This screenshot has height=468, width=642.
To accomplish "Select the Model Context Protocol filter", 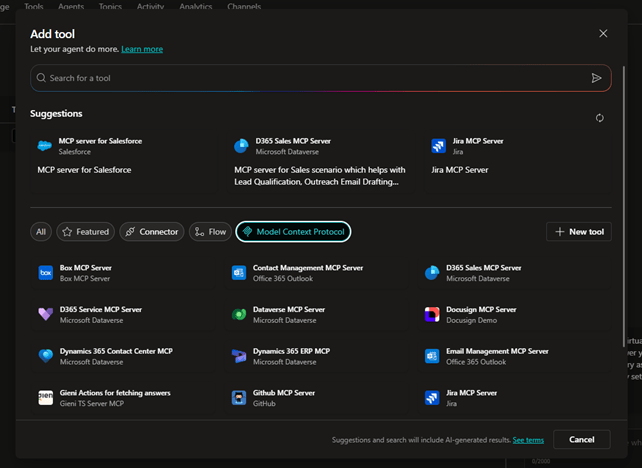I will [293, 232].
